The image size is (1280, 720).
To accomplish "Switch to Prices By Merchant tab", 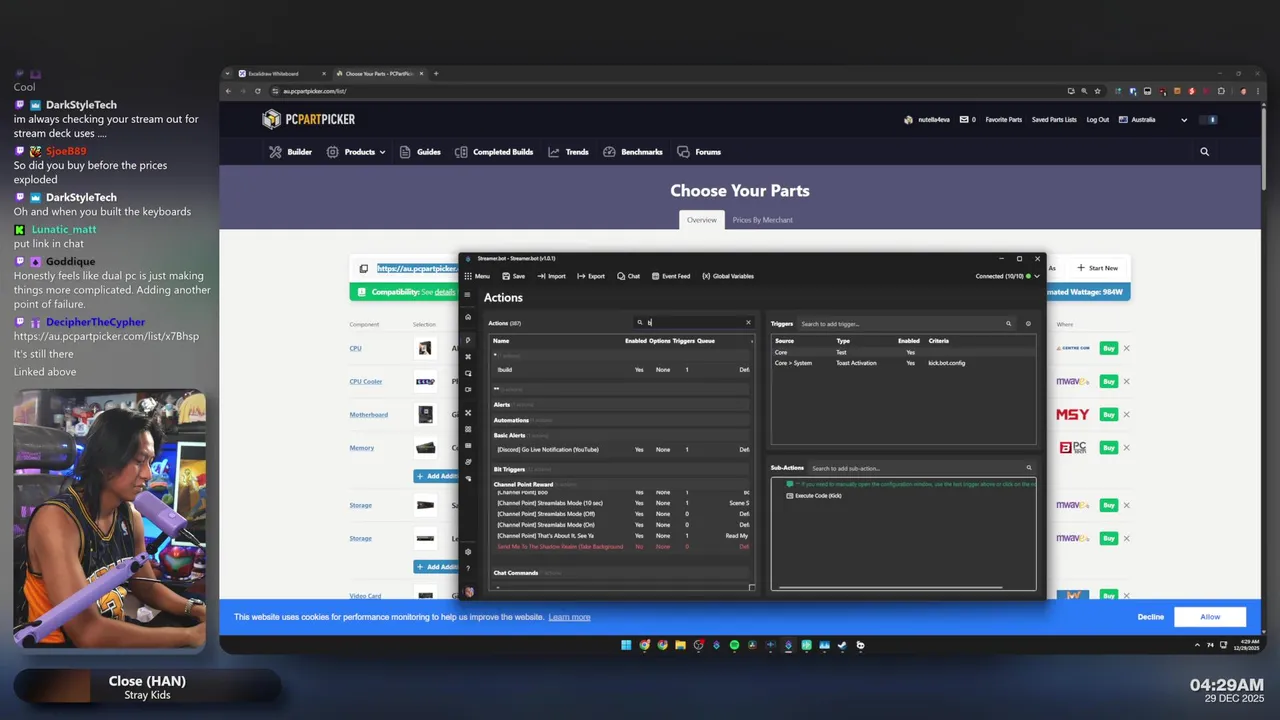I will [763, 220].
